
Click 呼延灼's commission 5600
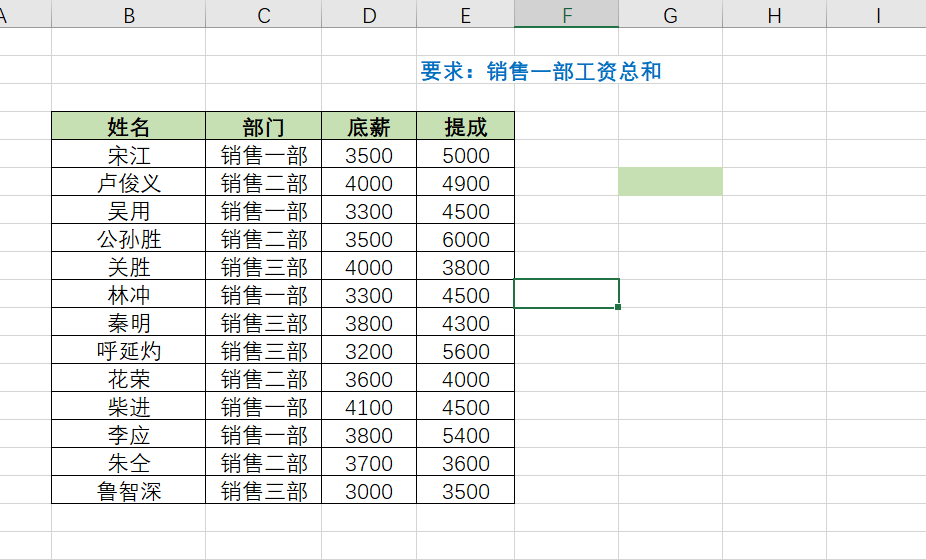tap(465, 350)
